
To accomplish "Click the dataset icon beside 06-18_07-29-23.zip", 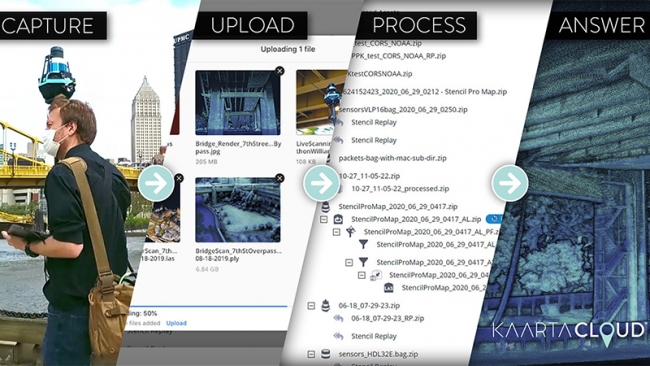I will click(x=326, y=305).
